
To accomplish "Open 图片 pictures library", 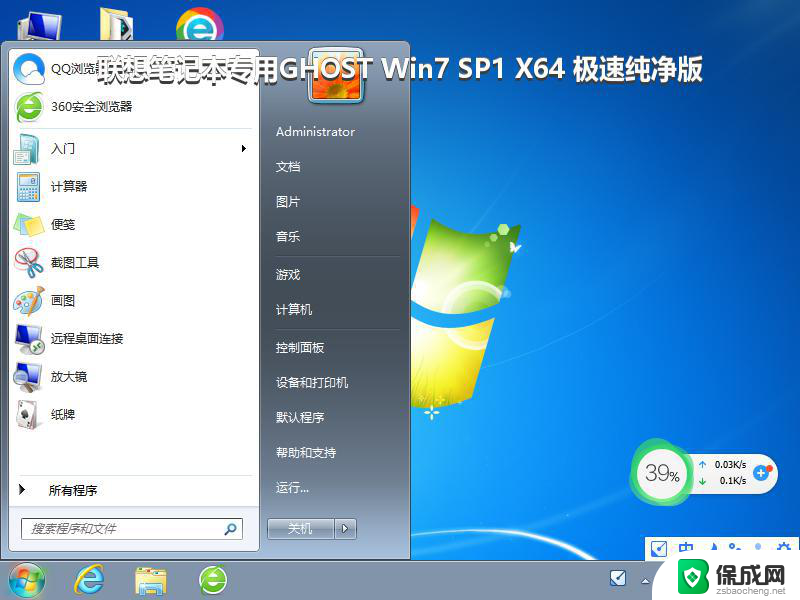I will tap(288, 202).
